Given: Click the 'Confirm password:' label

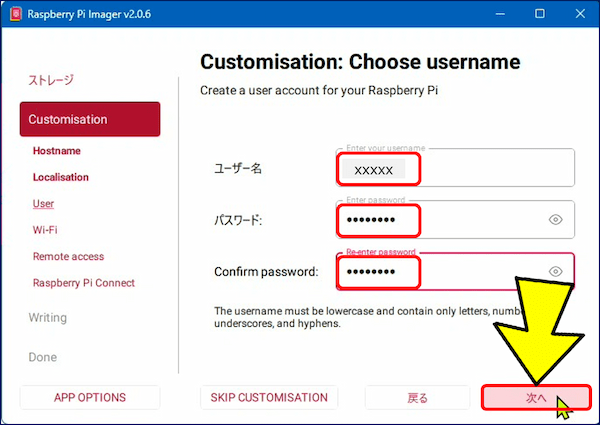Looking at the screenshot, I should (266, 272).
